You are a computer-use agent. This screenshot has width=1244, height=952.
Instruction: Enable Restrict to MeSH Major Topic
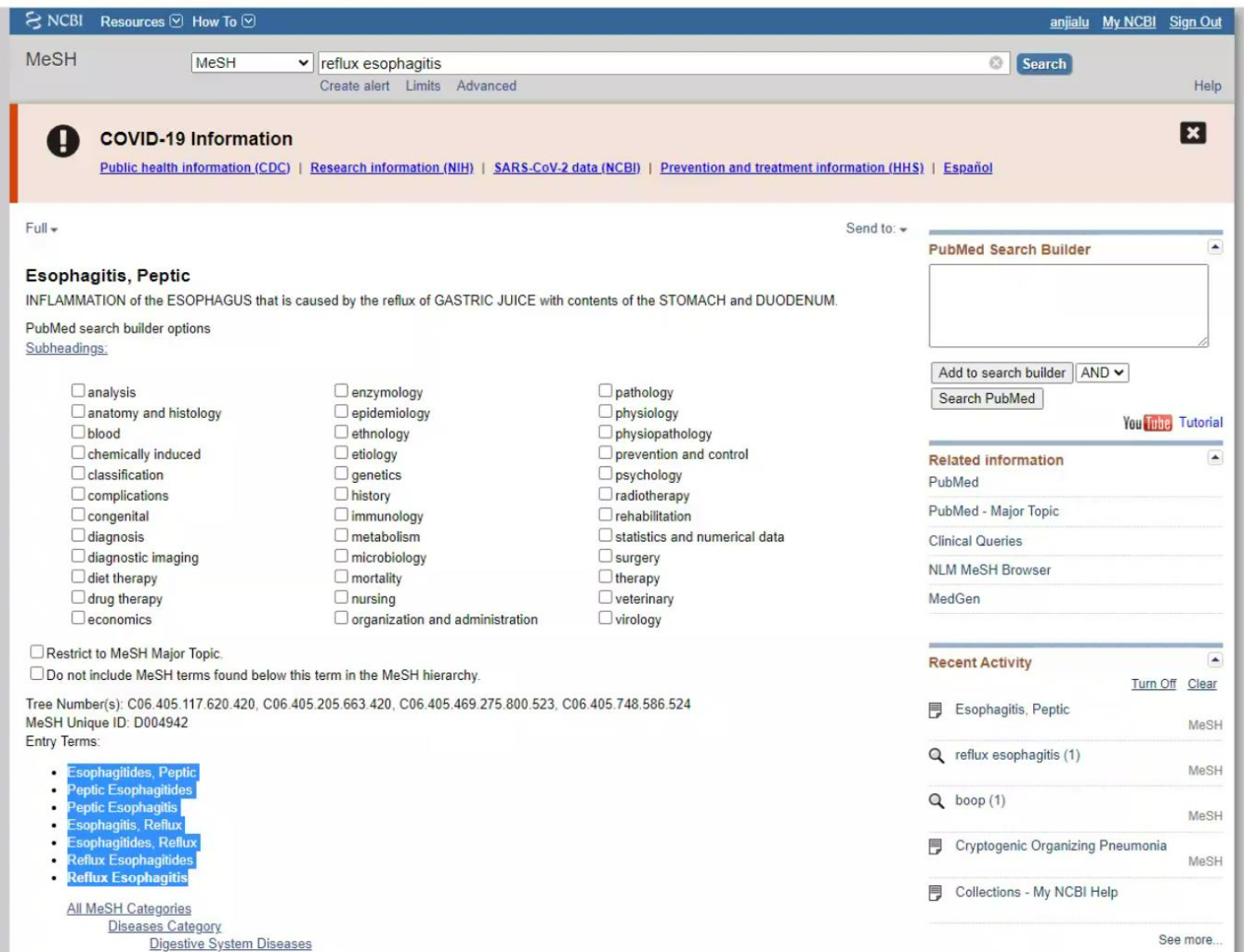(x=37, y=652)
